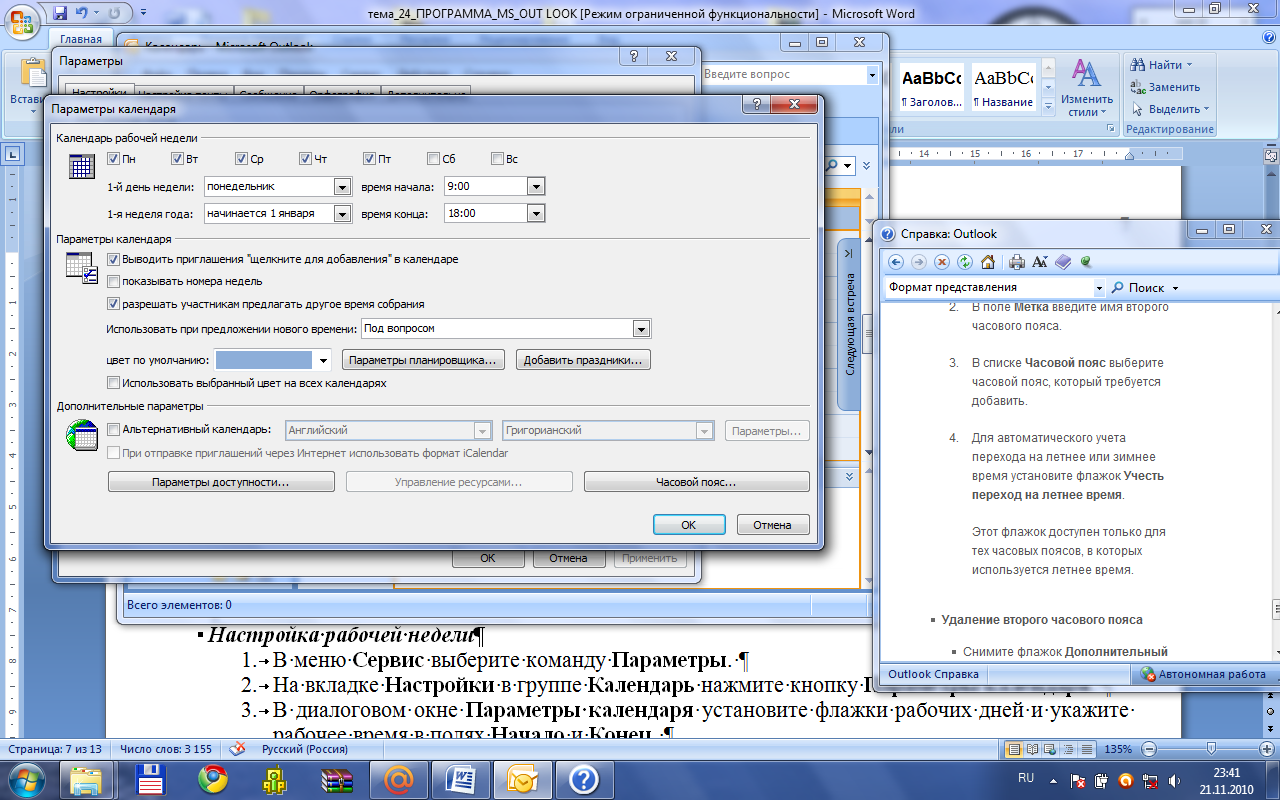Open the время начала dropdown

[535, 187]
